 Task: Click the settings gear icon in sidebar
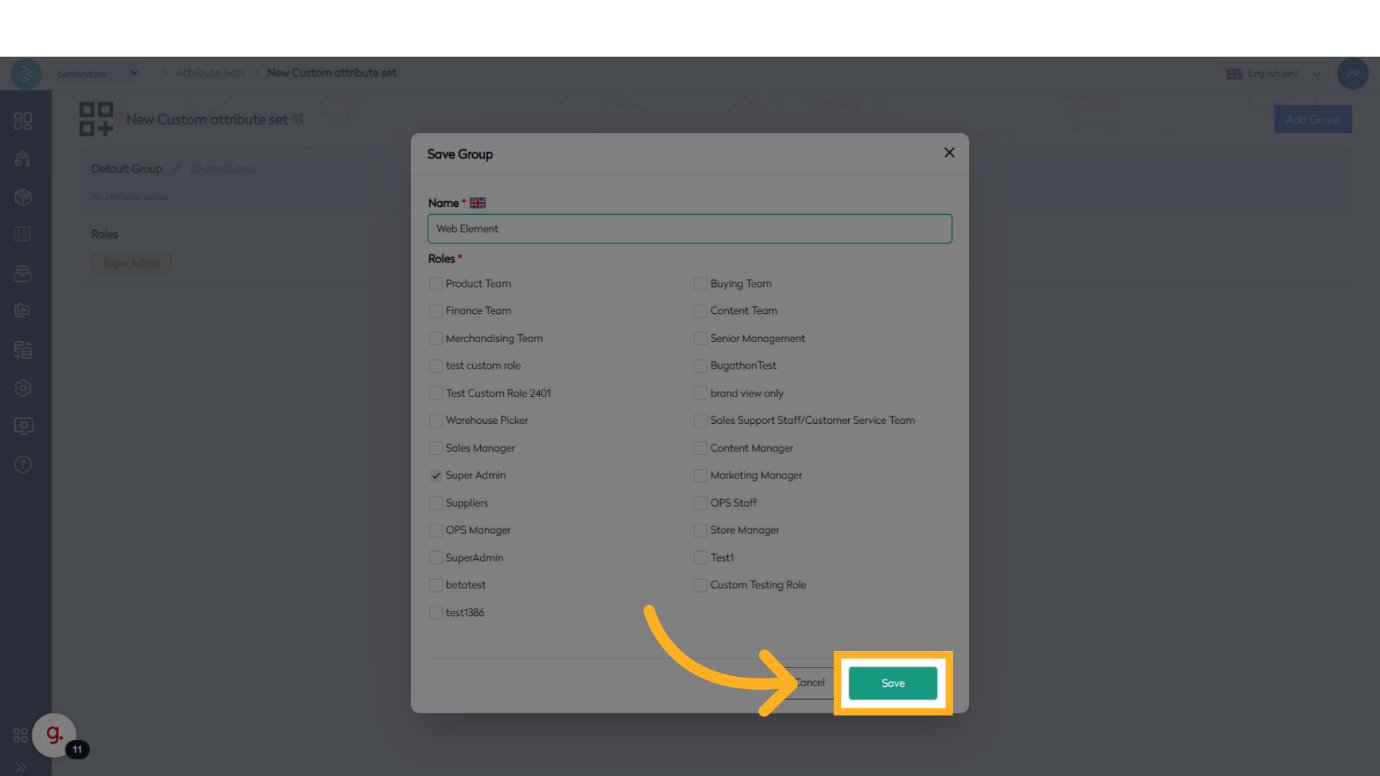coord(23,388)
